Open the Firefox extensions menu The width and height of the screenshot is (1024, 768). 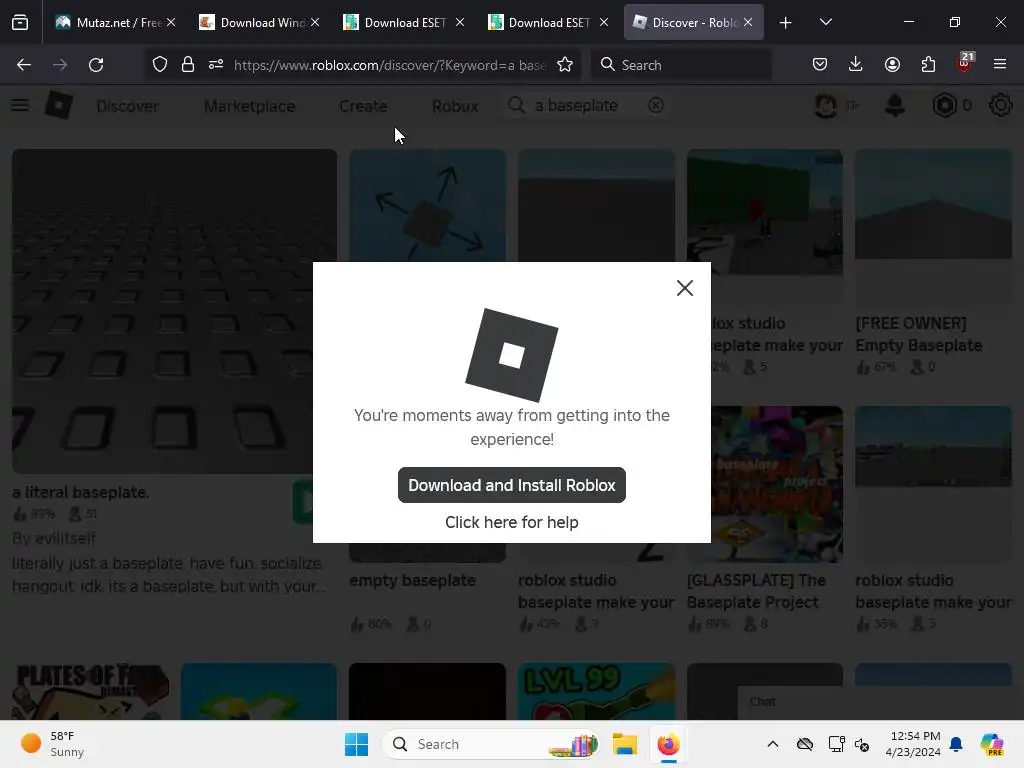coord(928,65)
